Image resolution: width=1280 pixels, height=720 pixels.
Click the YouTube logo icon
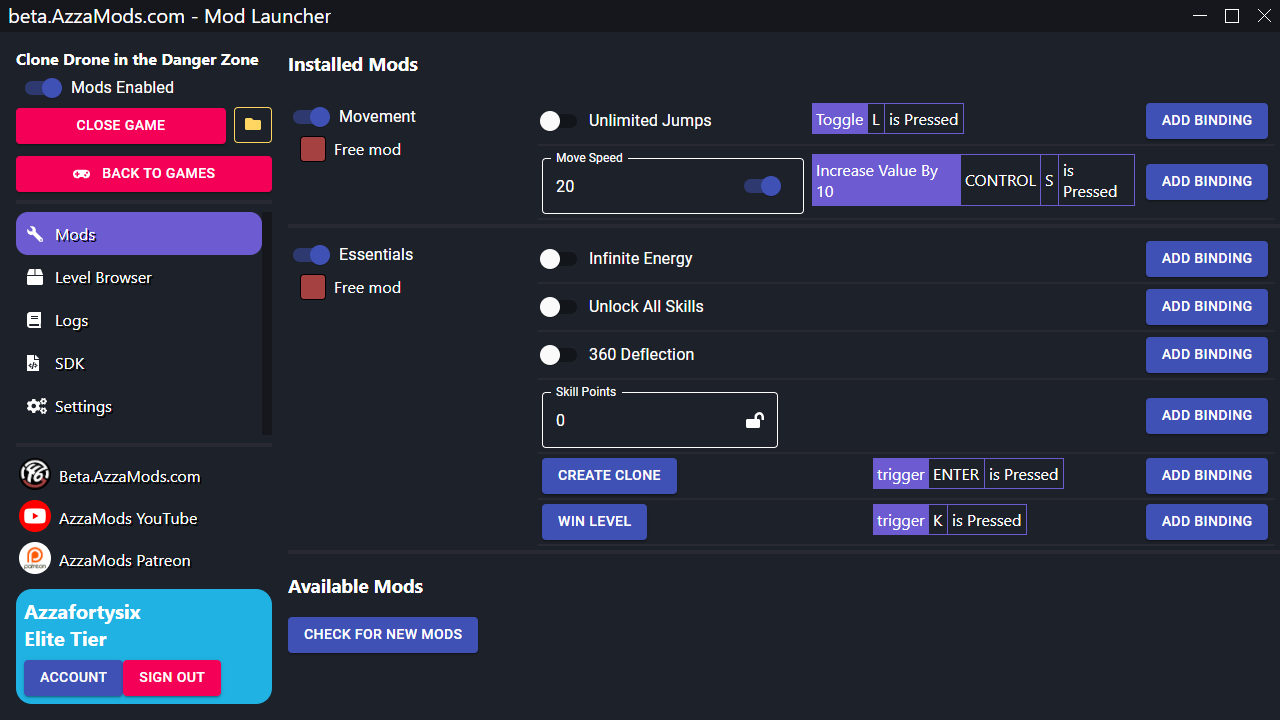coord(35,516)
